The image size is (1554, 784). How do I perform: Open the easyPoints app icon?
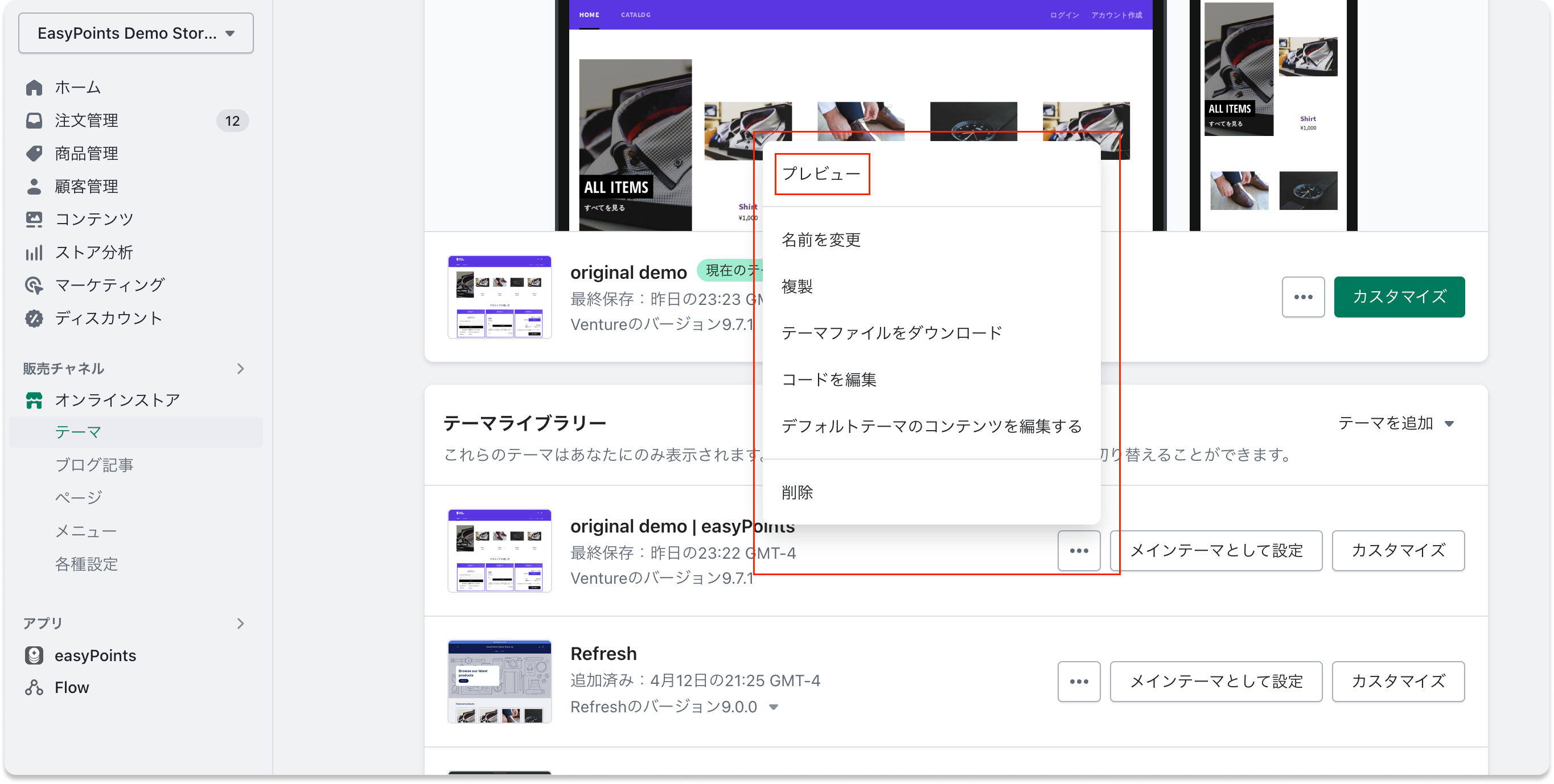[34, 655]
